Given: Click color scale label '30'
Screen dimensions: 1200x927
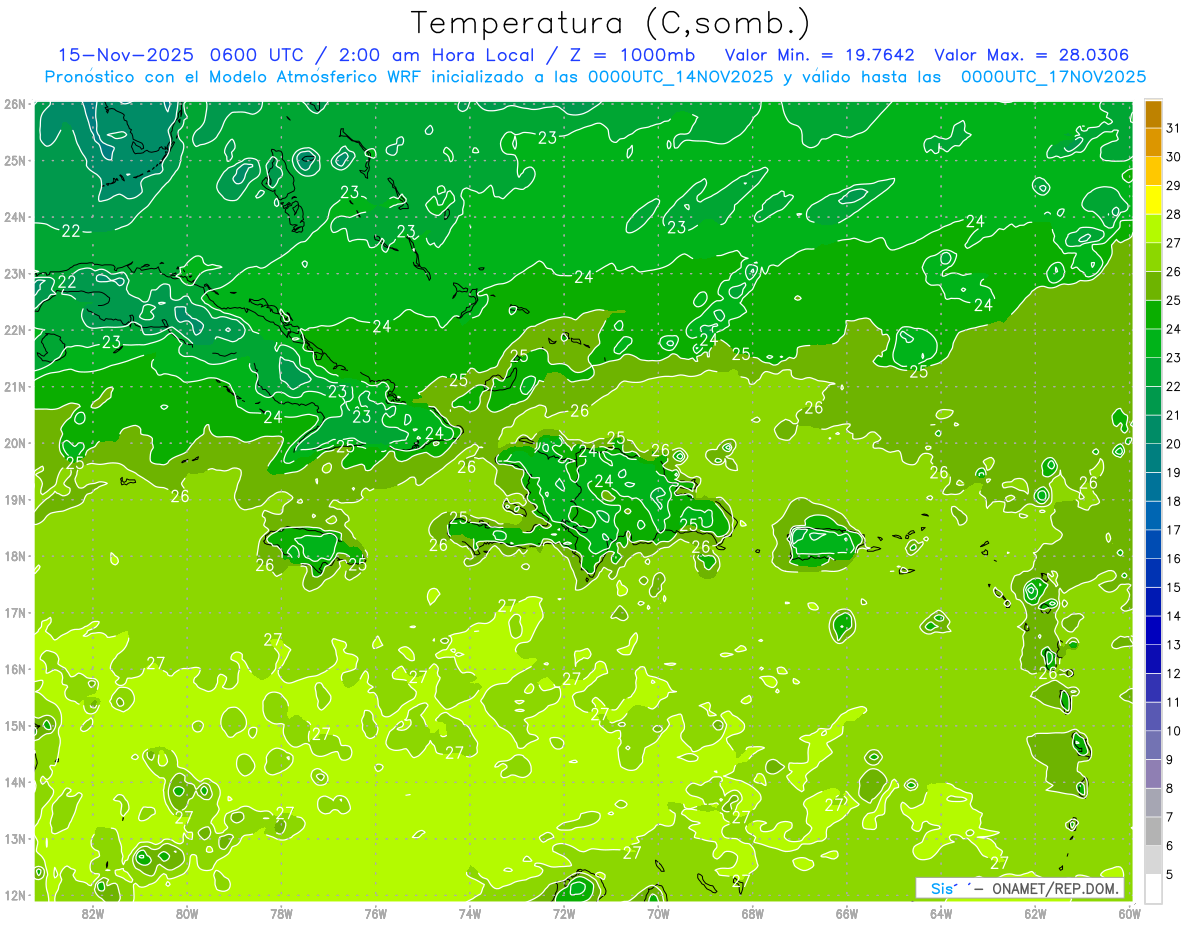Looking at the screenshot, I should click(x=1173, y=157).
